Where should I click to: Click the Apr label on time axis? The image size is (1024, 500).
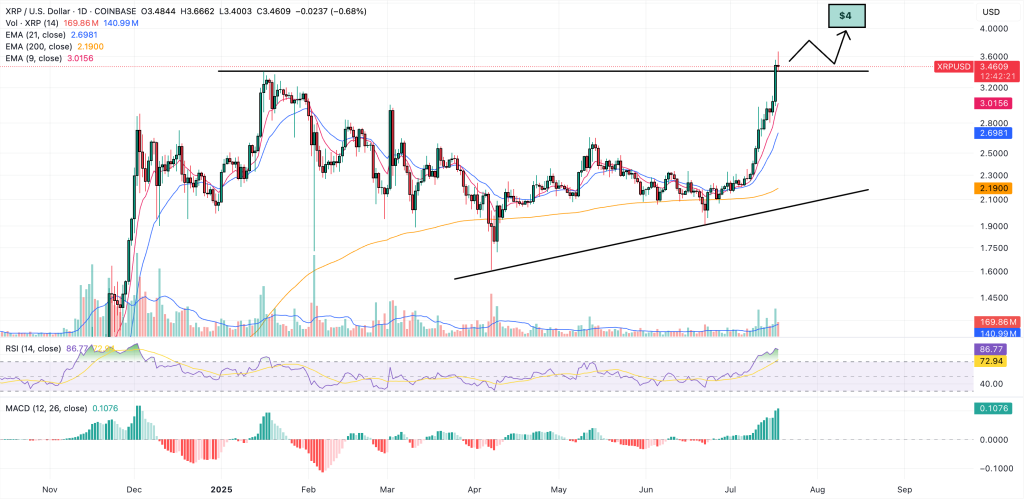coord(475,488)
